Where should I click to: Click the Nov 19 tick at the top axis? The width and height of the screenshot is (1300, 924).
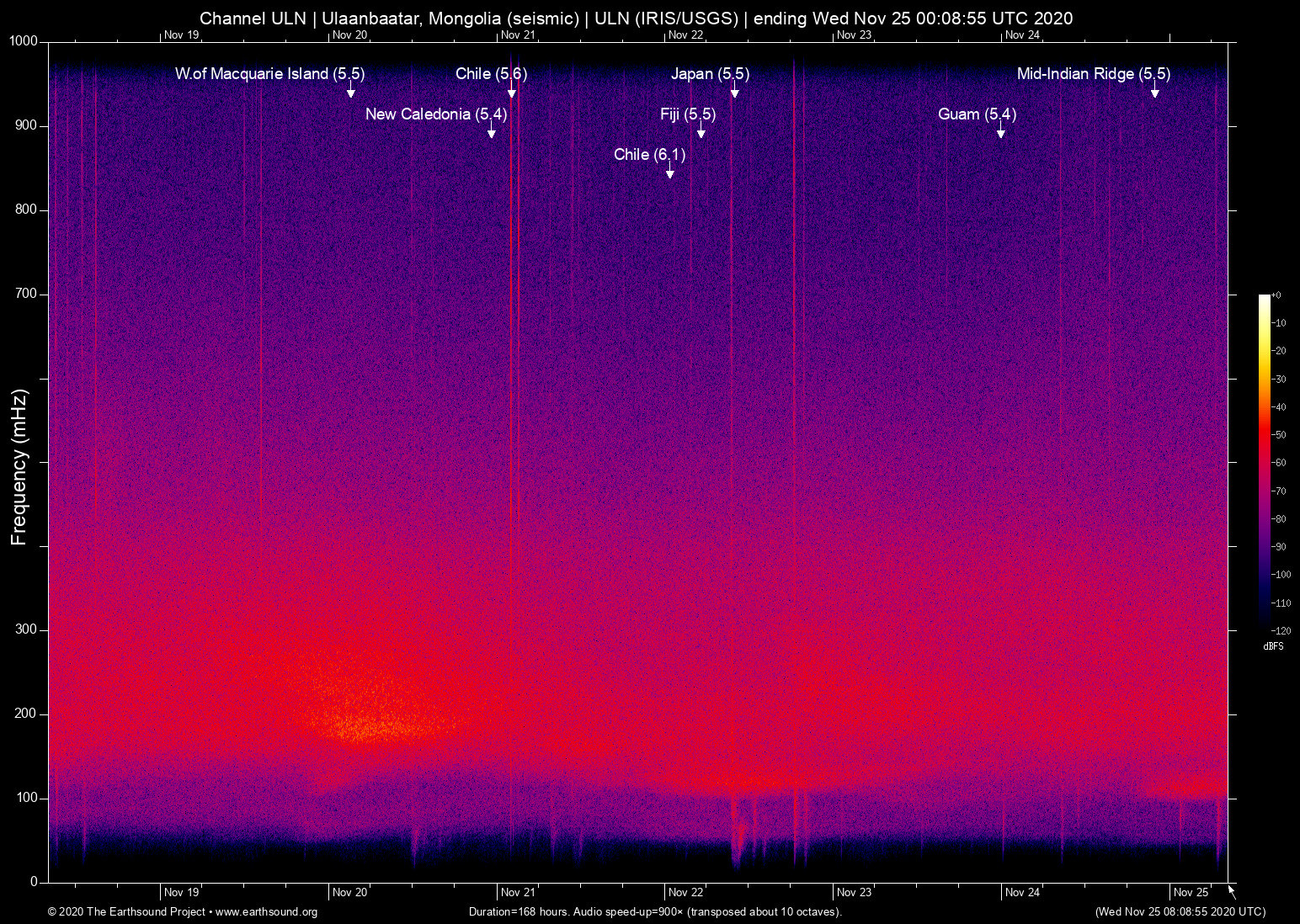181,35
